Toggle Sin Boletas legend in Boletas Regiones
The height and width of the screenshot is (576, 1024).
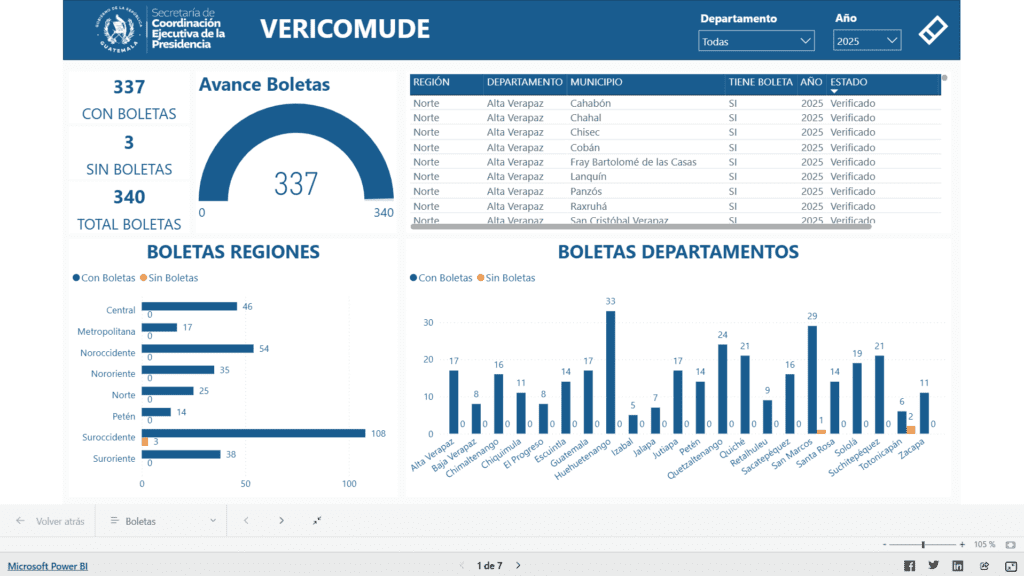click(x=170, y=278)
